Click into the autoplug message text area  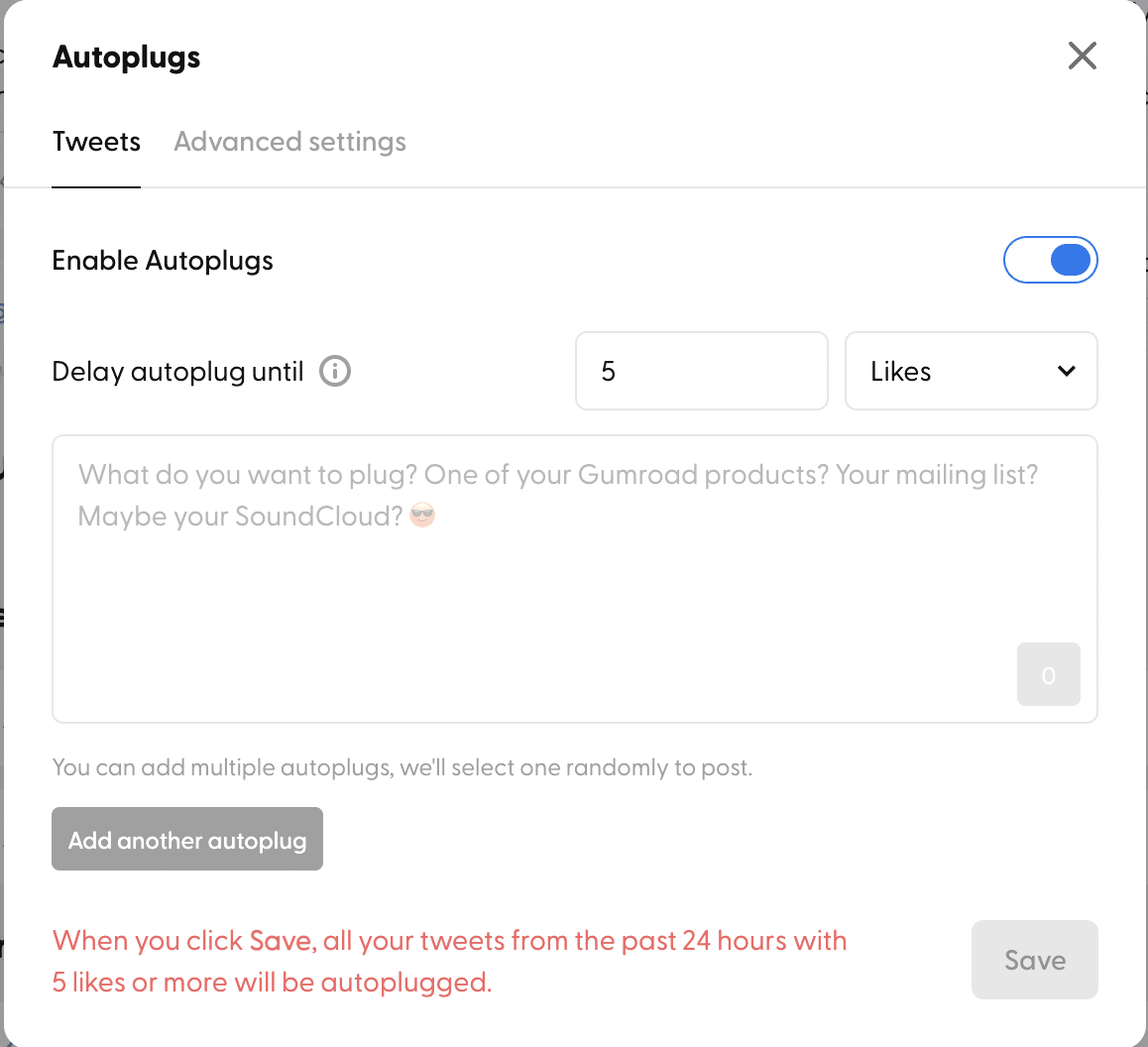point(575,579)
